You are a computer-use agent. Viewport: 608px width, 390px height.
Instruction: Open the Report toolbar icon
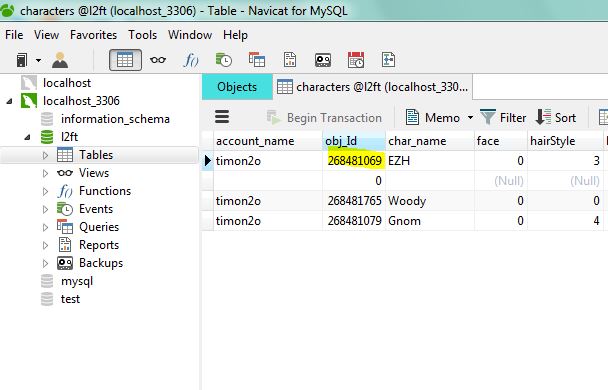(290, 60)
